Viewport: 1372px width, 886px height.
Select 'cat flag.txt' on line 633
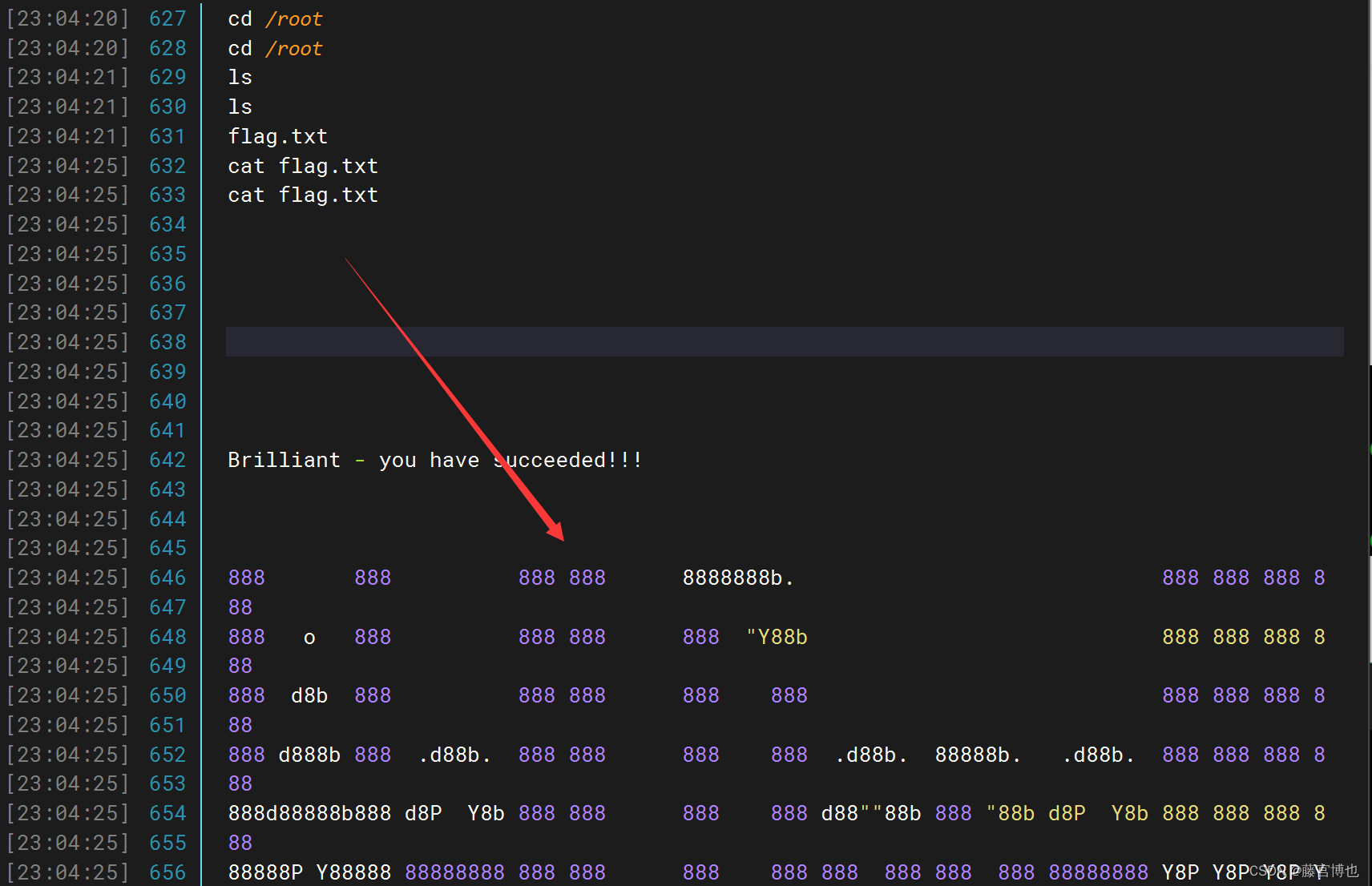click(303, 195)
